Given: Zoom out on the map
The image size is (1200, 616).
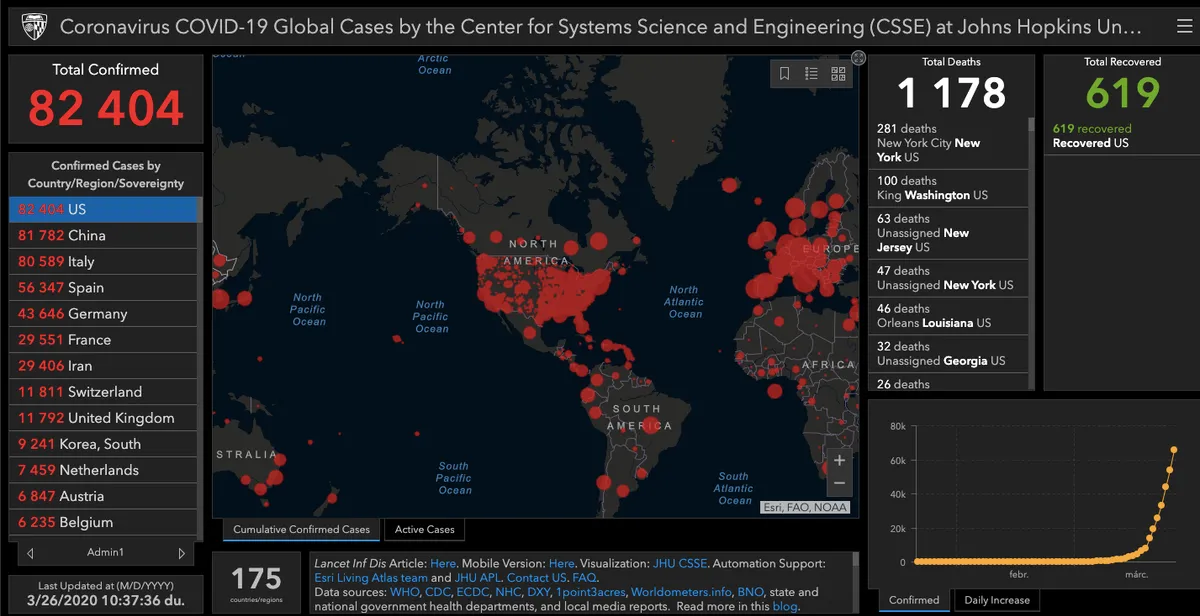Looking at the screenshot, I should click(839, 484).
